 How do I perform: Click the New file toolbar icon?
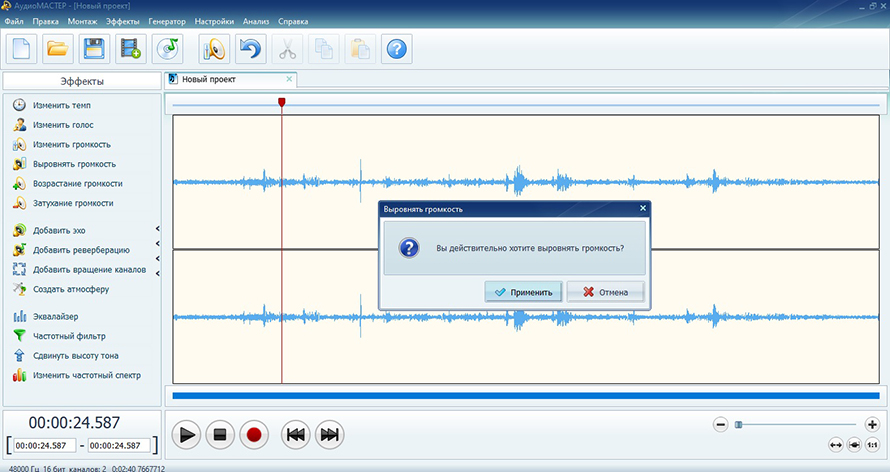coord(22,48)
